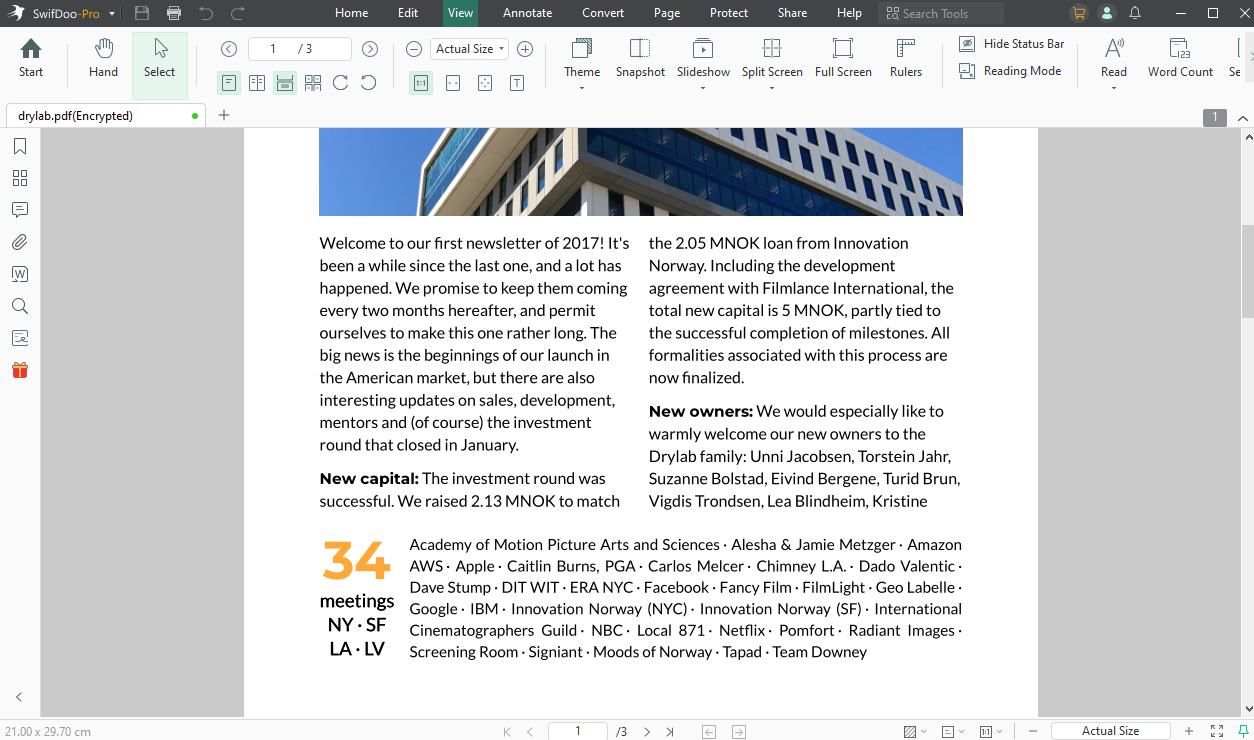1254x740 pixels.
Task: Toggle the fit visible text button
Action: 517,83
